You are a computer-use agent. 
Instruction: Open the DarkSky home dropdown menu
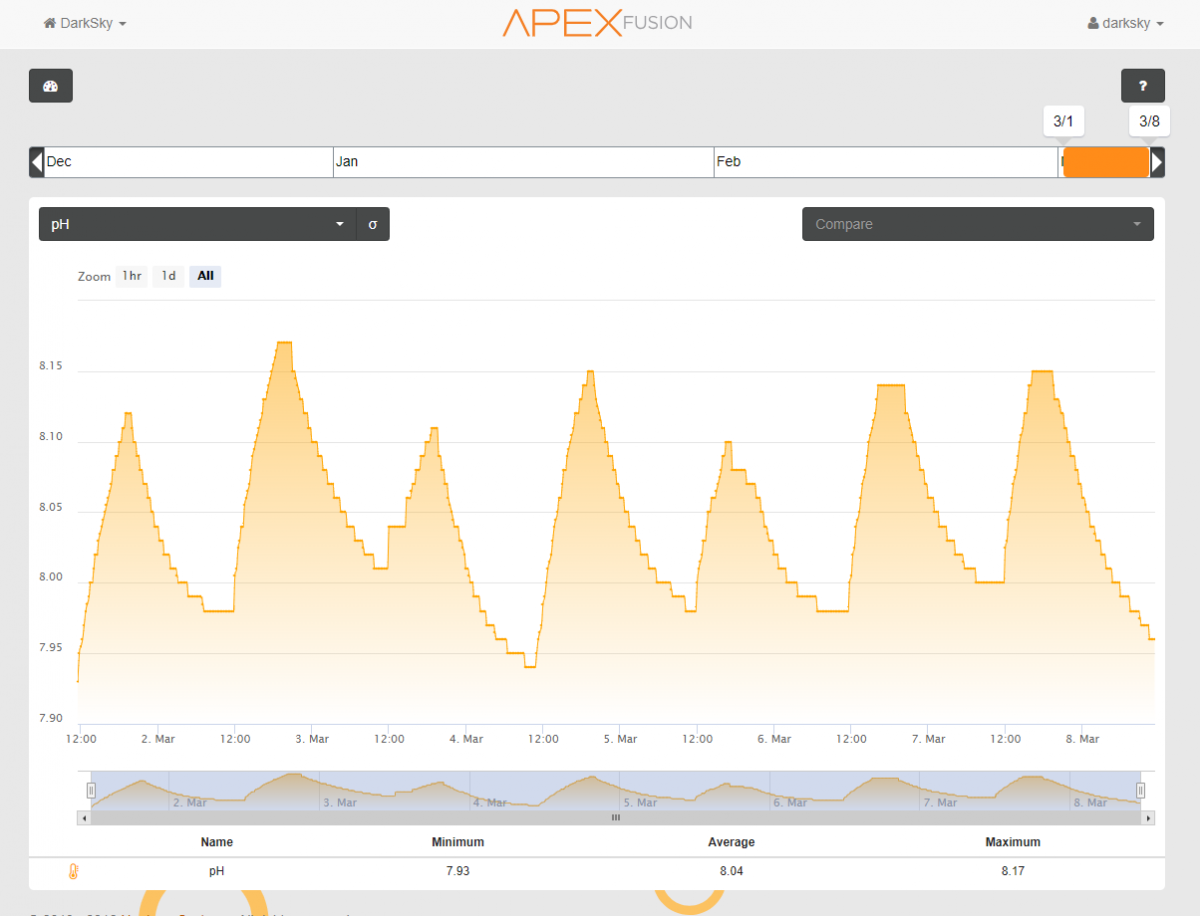pyautogui.click(x=85, y=23)
